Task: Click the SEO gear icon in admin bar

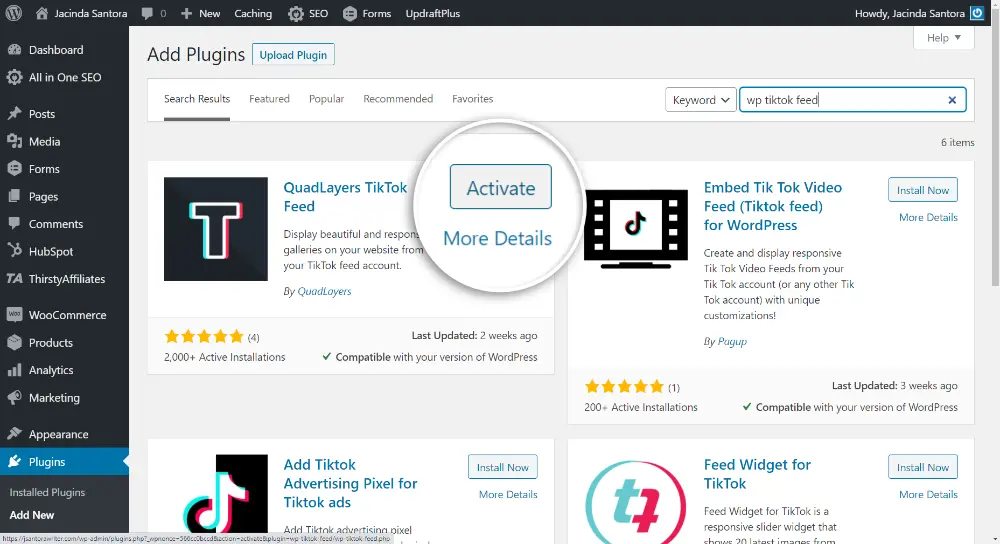Action: 297,13
